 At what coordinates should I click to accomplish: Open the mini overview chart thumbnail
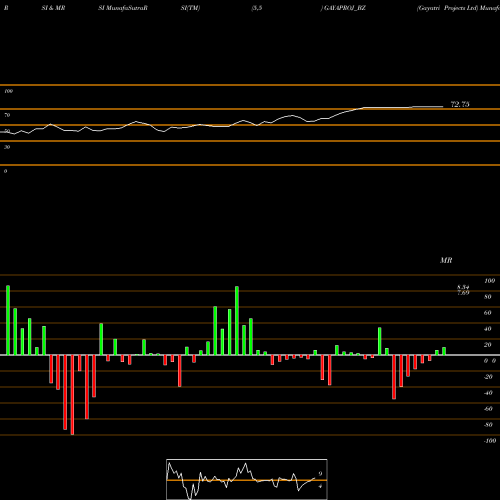click(247, 479)
